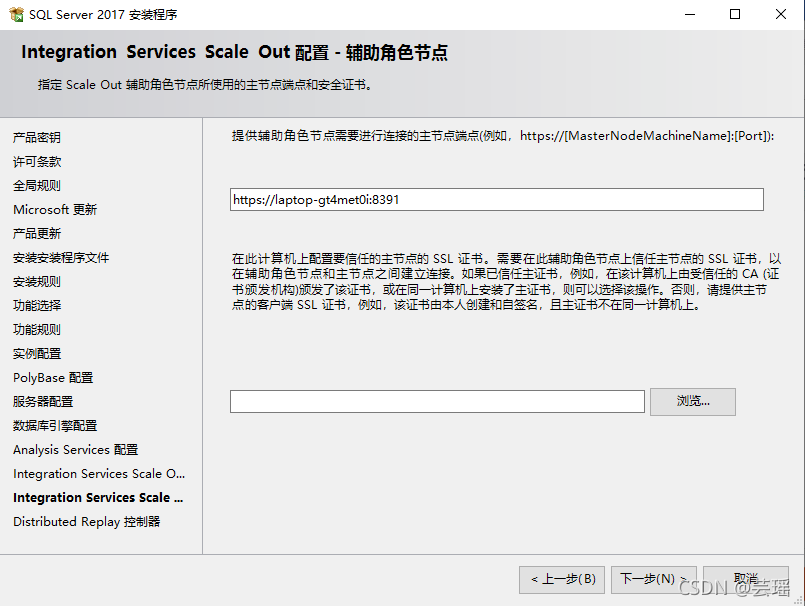Go back with the 上一步(B) button
Viewport: 805px width, 606px height.
tap(562, 579)
